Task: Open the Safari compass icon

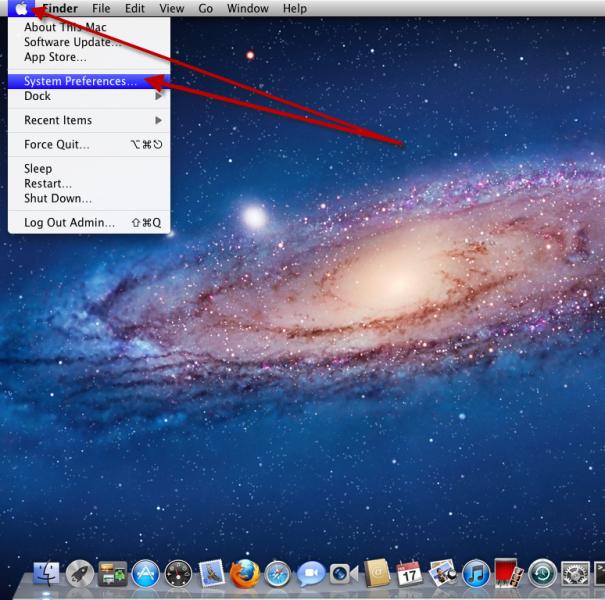Action: (x=277, y=575)
